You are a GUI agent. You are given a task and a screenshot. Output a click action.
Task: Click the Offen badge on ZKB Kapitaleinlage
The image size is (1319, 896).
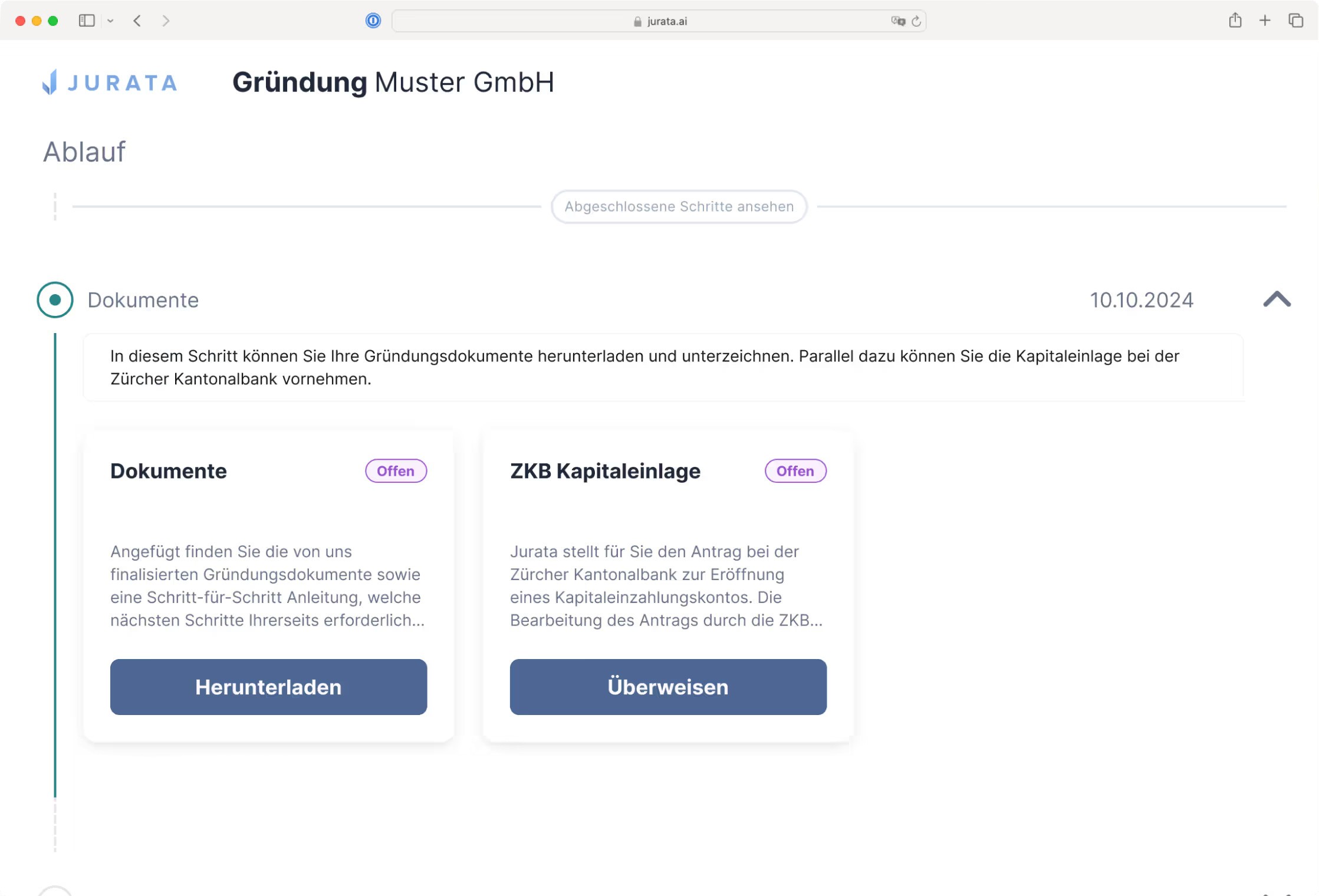(795, 471)
